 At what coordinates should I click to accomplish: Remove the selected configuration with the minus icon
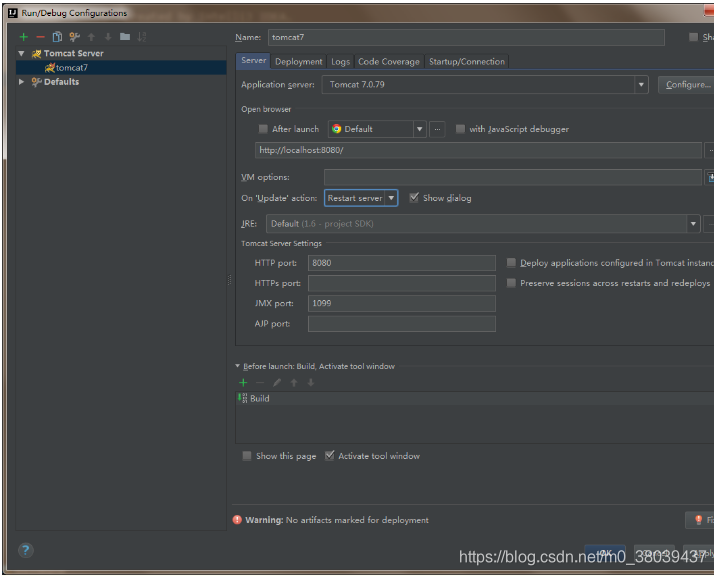[x=40, y=37]
